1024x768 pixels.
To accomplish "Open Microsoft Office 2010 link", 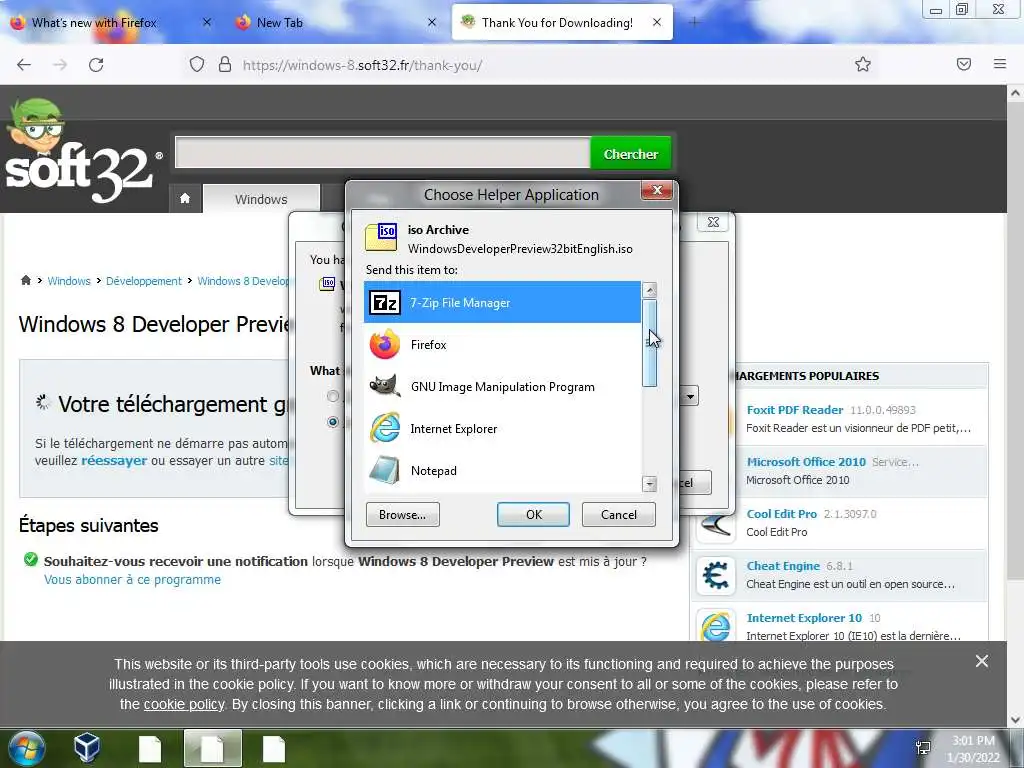I will click(x=806, y=462).
